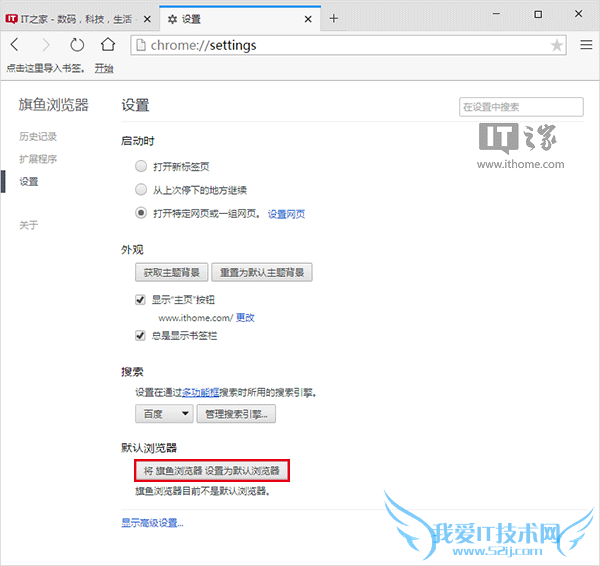The height and width of the screenshot is (566, 600).
Task: Select 打开特定网页或一组网页 radio option
Action: 141,213
